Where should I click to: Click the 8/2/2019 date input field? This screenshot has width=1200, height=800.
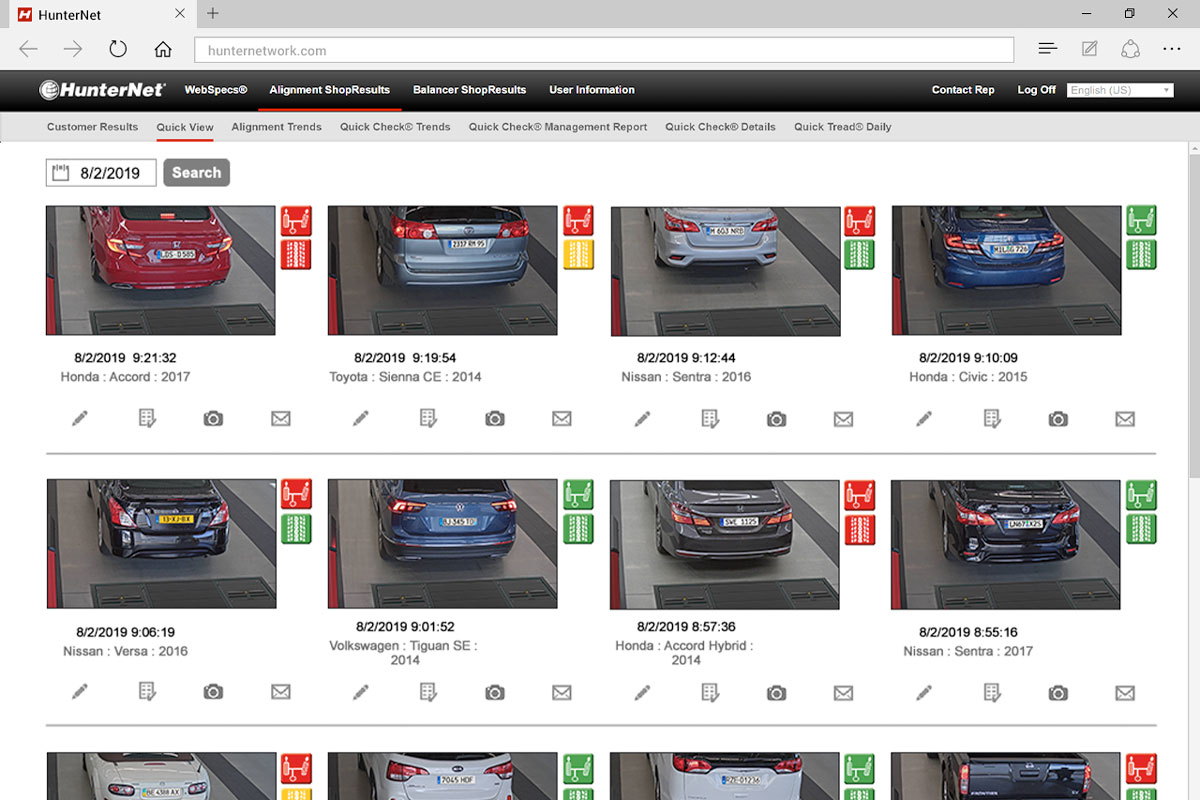click(112, 173)
